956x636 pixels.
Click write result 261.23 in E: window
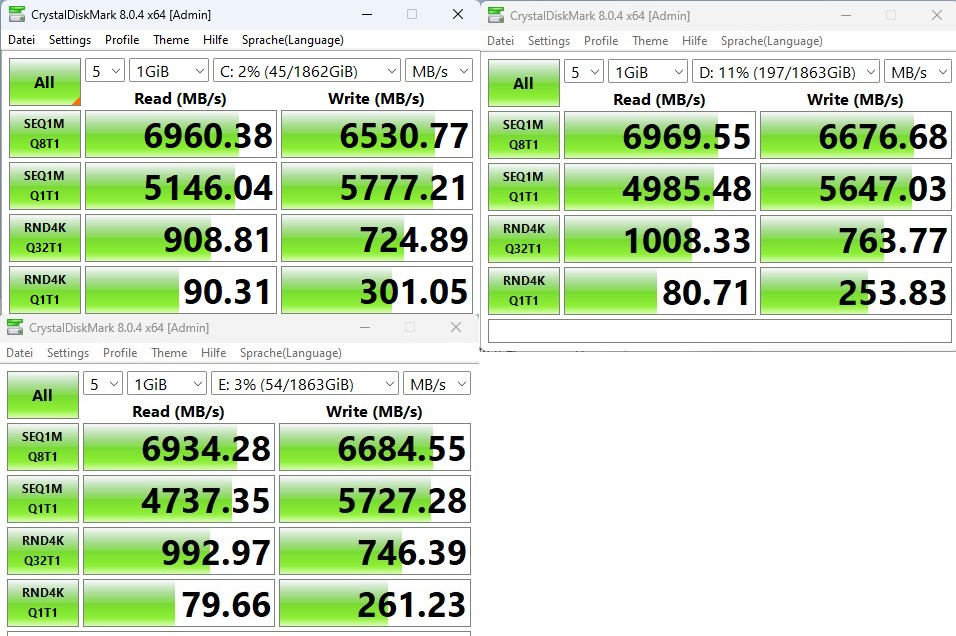tap(375, 602)
